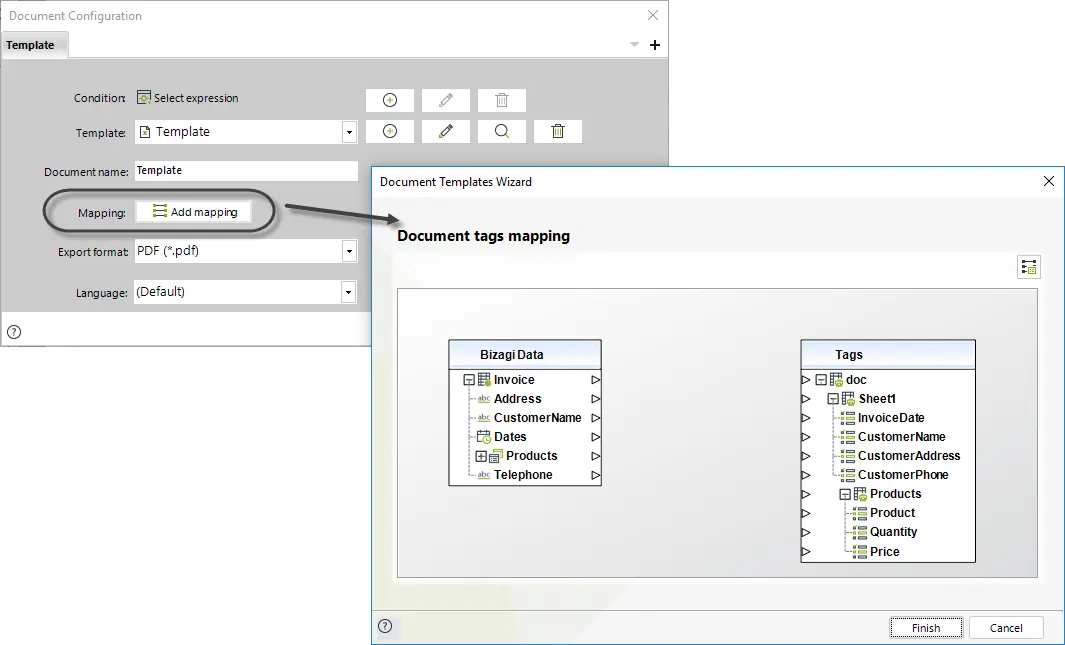Image resolution: width=1065 pixels, height=645 pixels.
Task: Add a new tab with plus icon
Action: tap(655, 45)
